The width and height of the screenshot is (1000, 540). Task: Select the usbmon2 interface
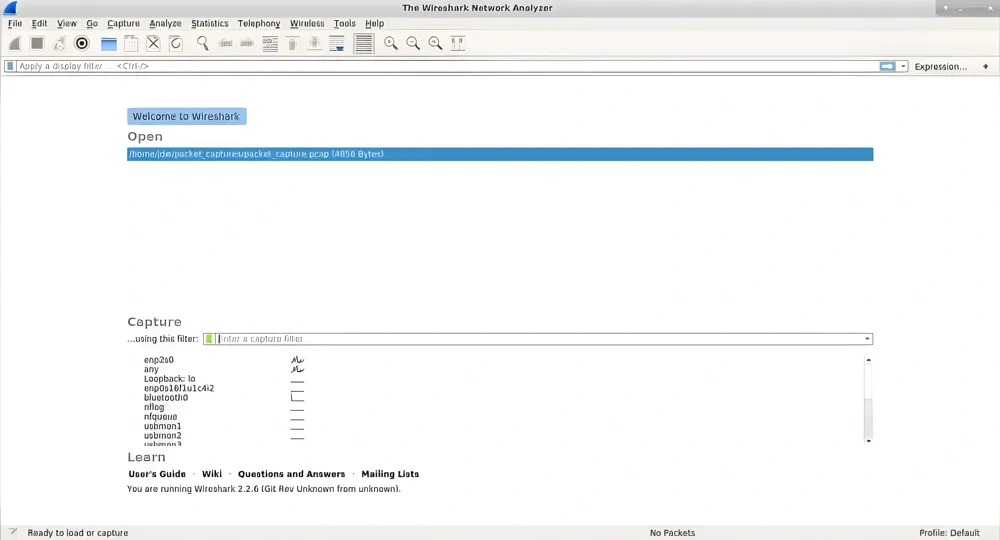[163, 436]
